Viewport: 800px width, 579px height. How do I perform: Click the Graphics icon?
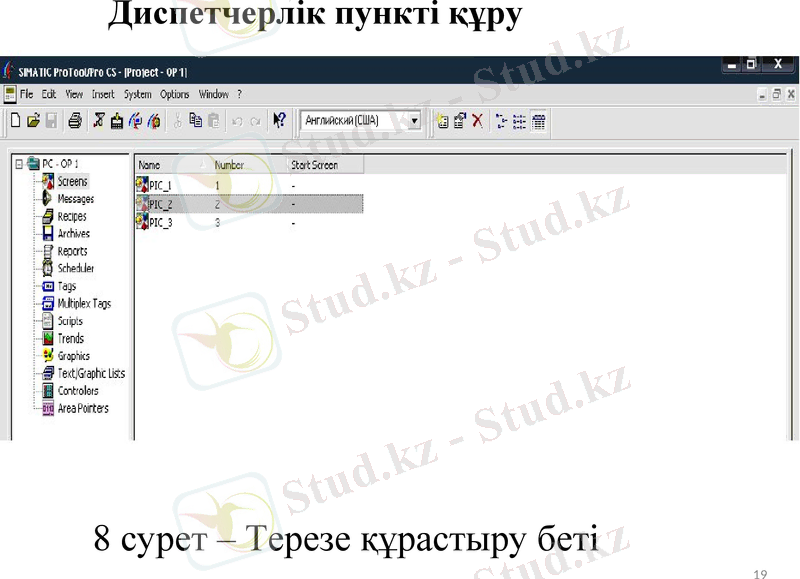click(48, 355)
